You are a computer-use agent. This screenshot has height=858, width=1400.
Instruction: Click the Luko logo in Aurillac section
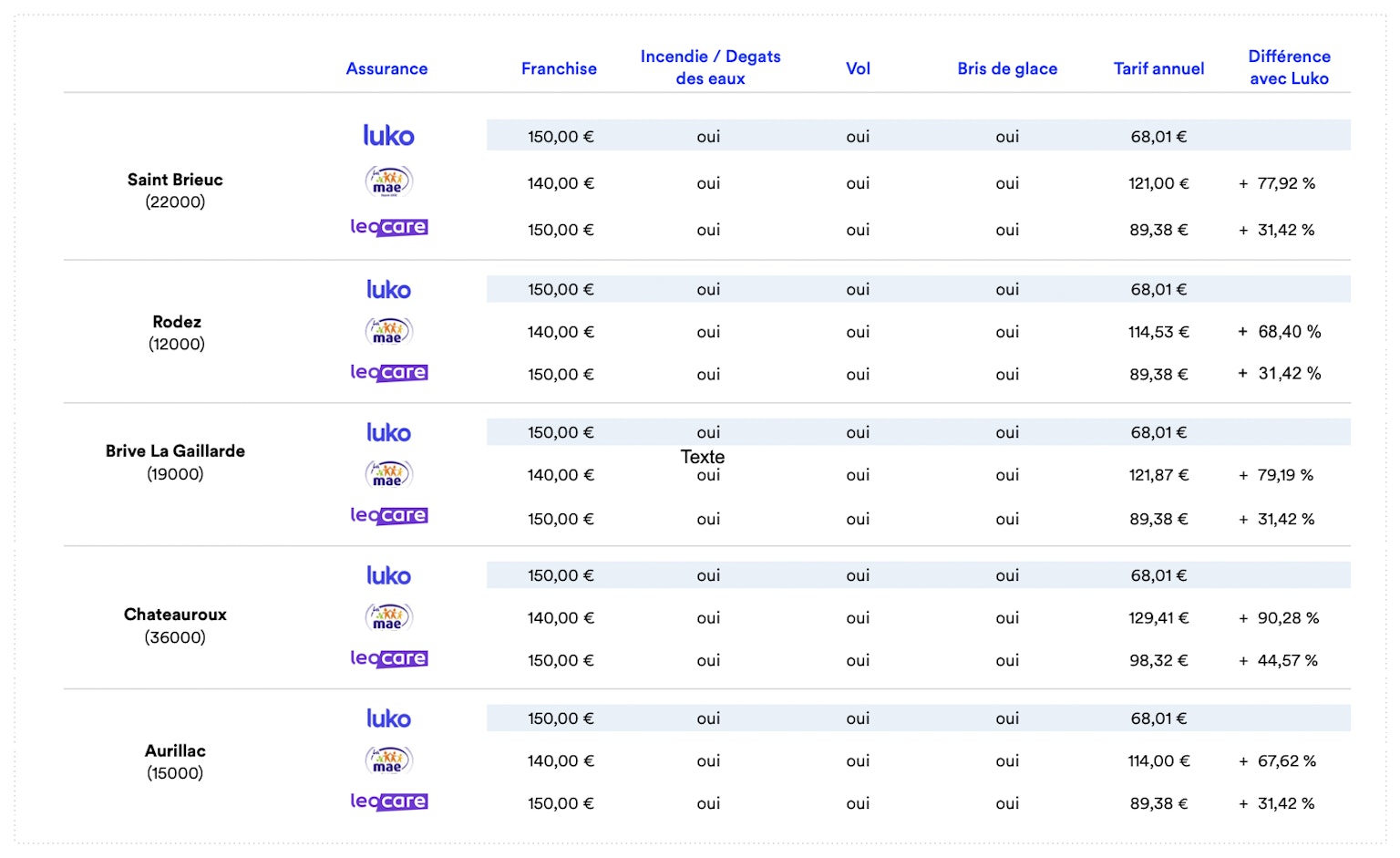click(x=388, y=718)
